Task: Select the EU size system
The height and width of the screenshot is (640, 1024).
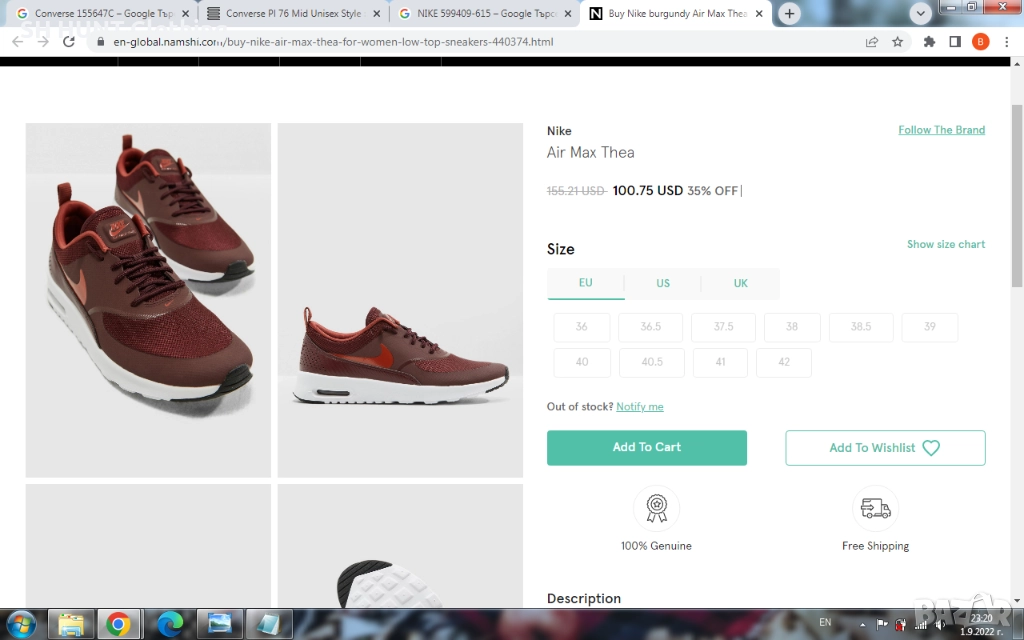Action: (x=585, y=283)
